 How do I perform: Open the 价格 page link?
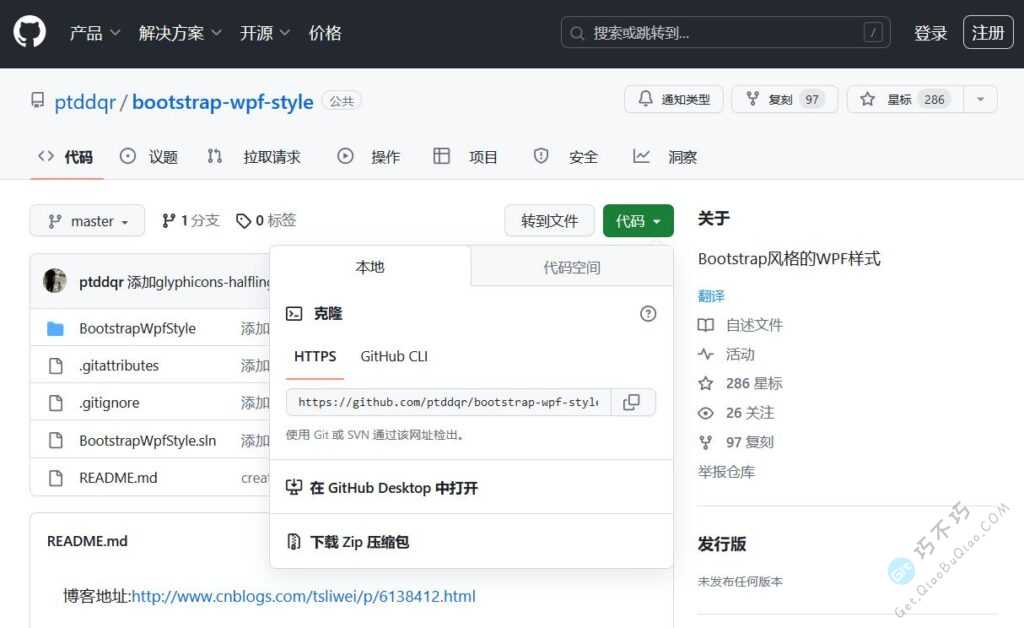[x=325, y=33]
